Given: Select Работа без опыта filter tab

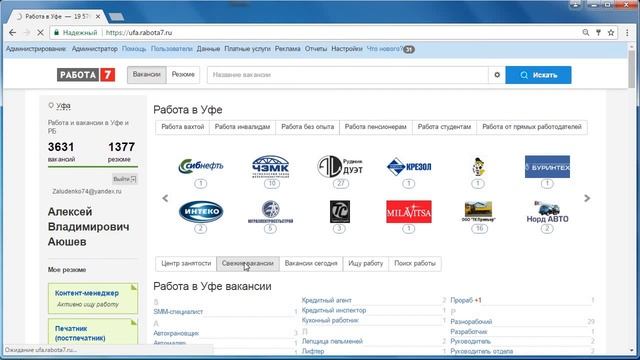Looking at the screenshot, I should 307,127.
